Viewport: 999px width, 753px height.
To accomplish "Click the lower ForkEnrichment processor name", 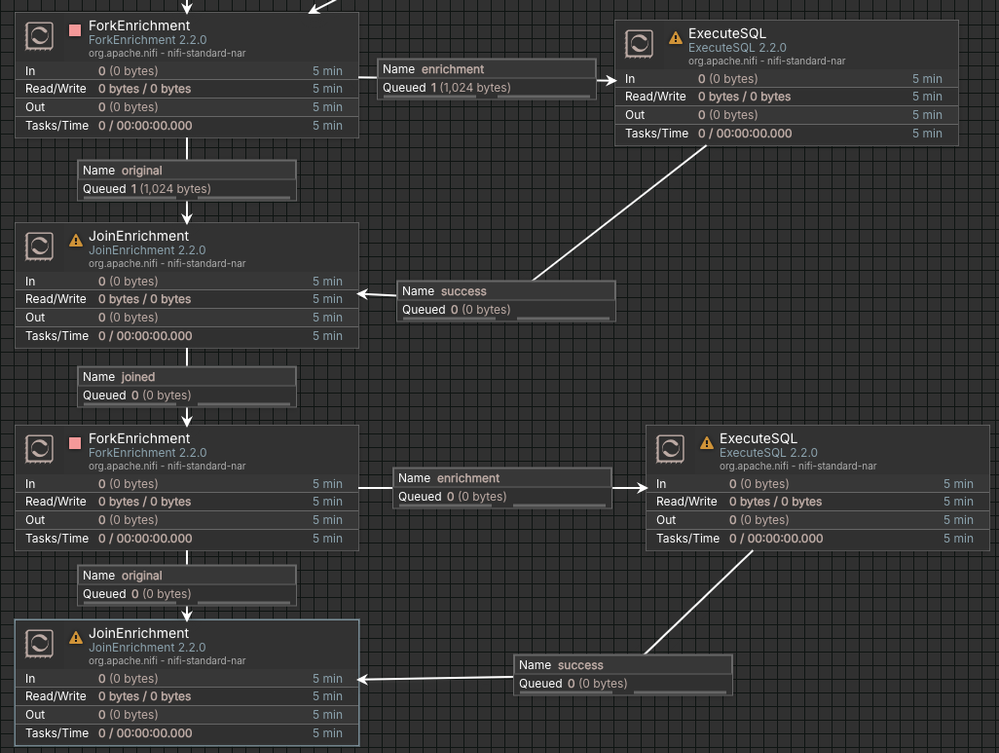I will pos(139,438).
